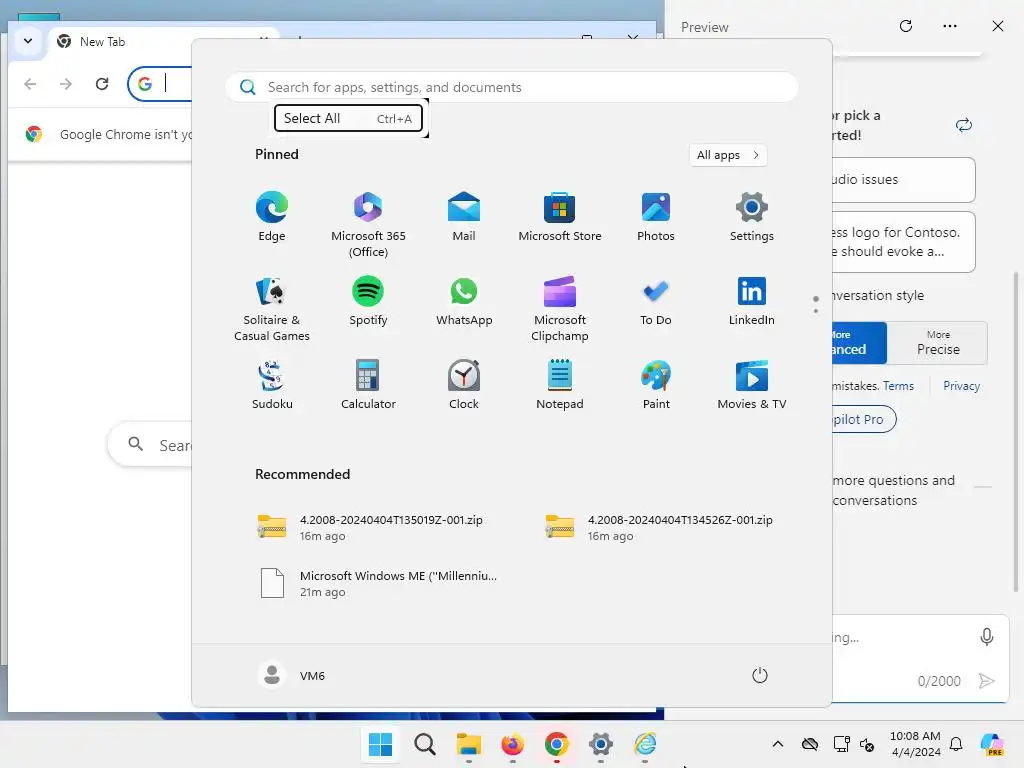Open the Terms link in Copilot

click(898, 386)
